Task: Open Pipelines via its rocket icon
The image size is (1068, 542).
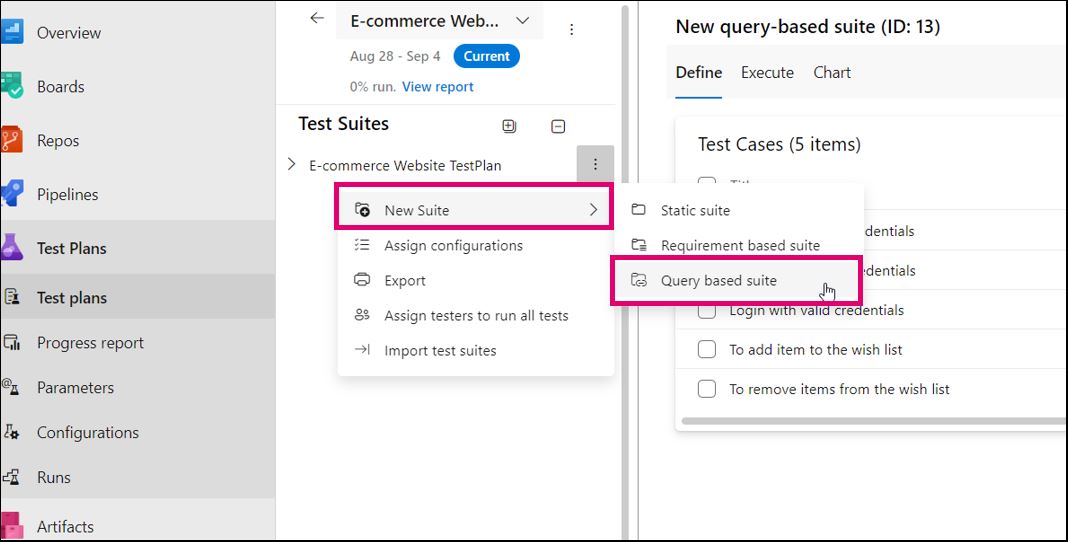Action: point(12,194)
